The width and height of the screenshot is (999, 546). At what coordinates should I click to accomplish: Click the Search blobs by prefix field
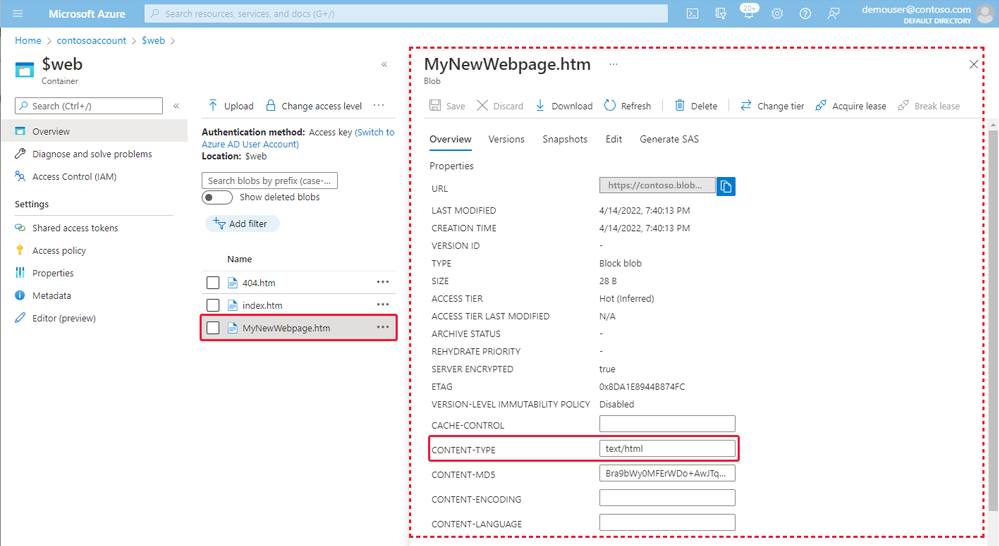click(270, 181)
